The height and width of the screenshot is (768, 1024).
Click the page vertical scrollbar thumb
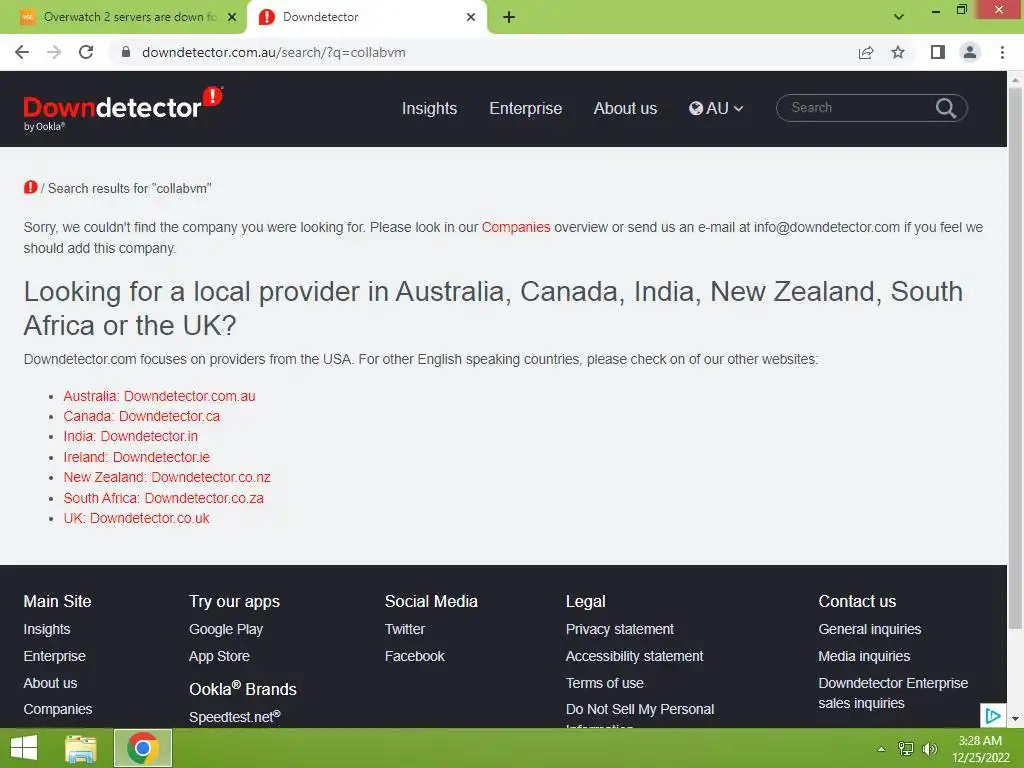1015,358
